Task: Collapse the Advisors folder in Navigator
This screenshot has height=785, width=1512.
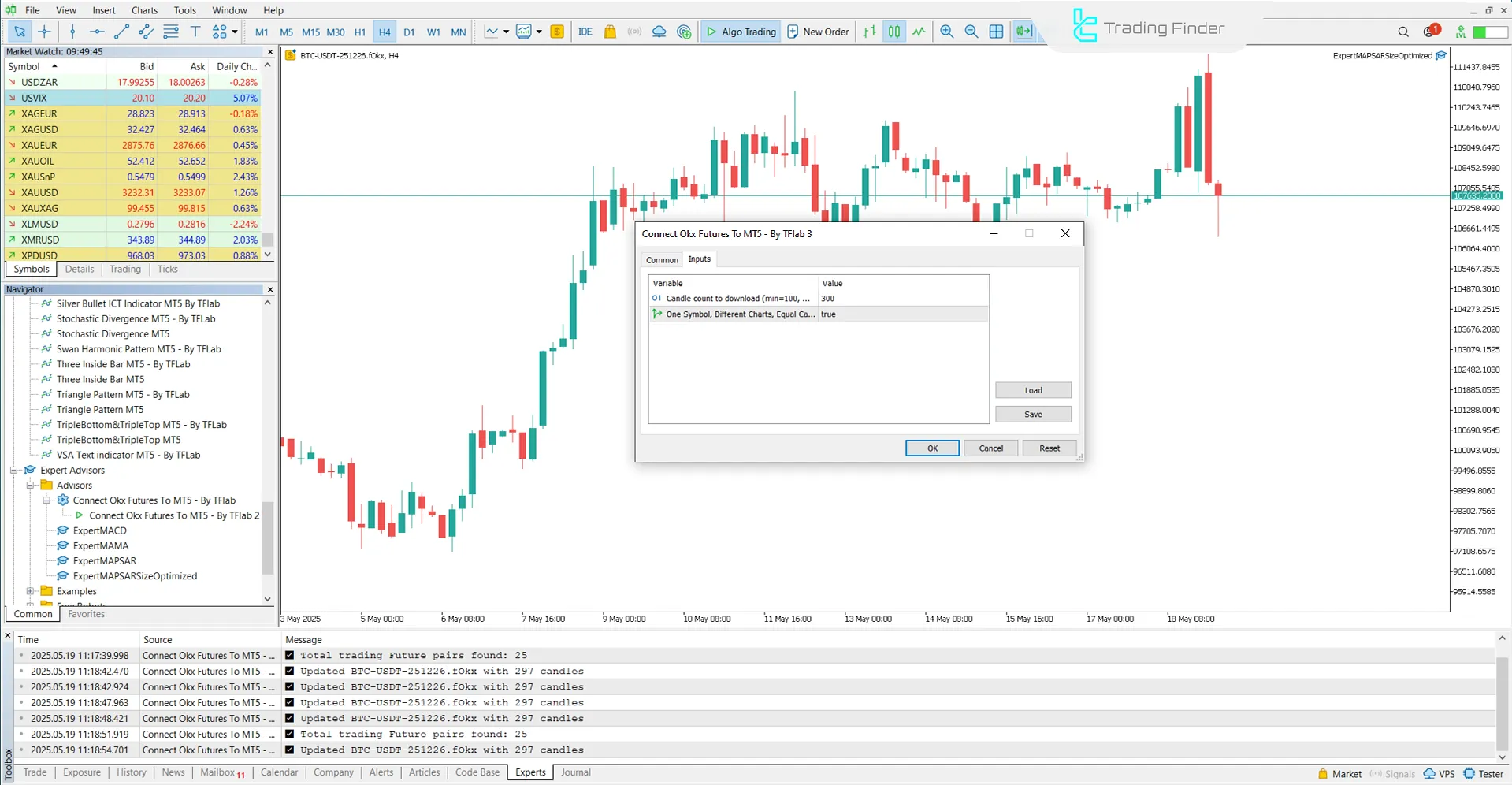Action: (x=30, y=485)
